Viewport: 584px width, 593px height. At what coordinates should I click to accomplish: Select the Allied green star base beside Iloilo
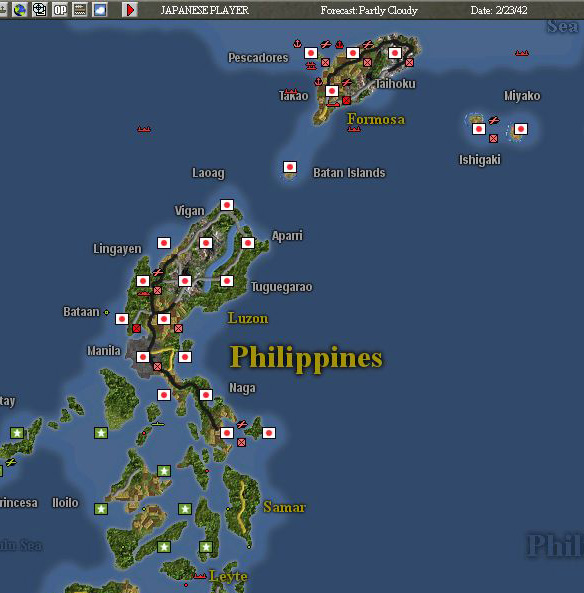pos(101,509)
